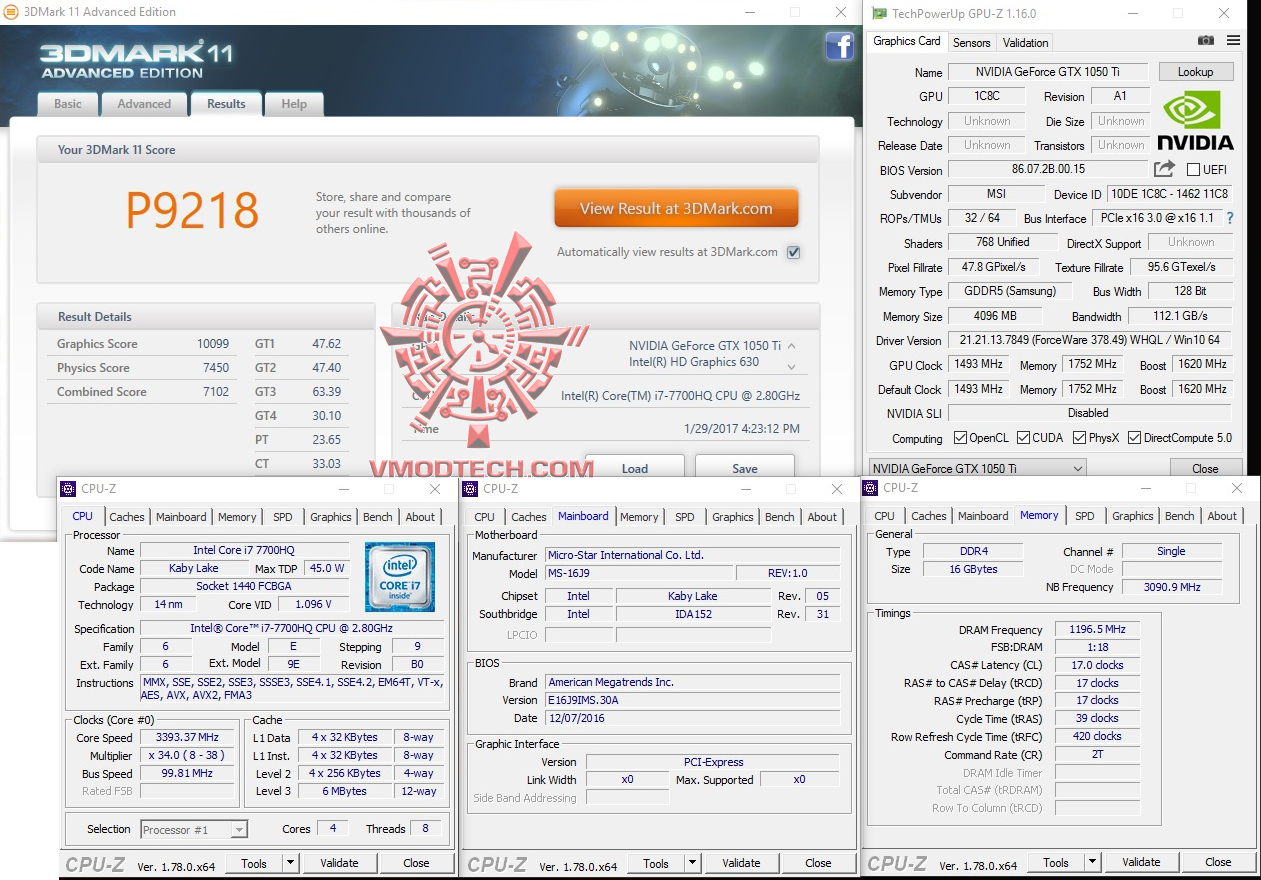Click the GPU name field NVIDIA GeForce GTX 1050 Ti
1261x880 pixels.
pyautogui.click(x=1048, y=72)
